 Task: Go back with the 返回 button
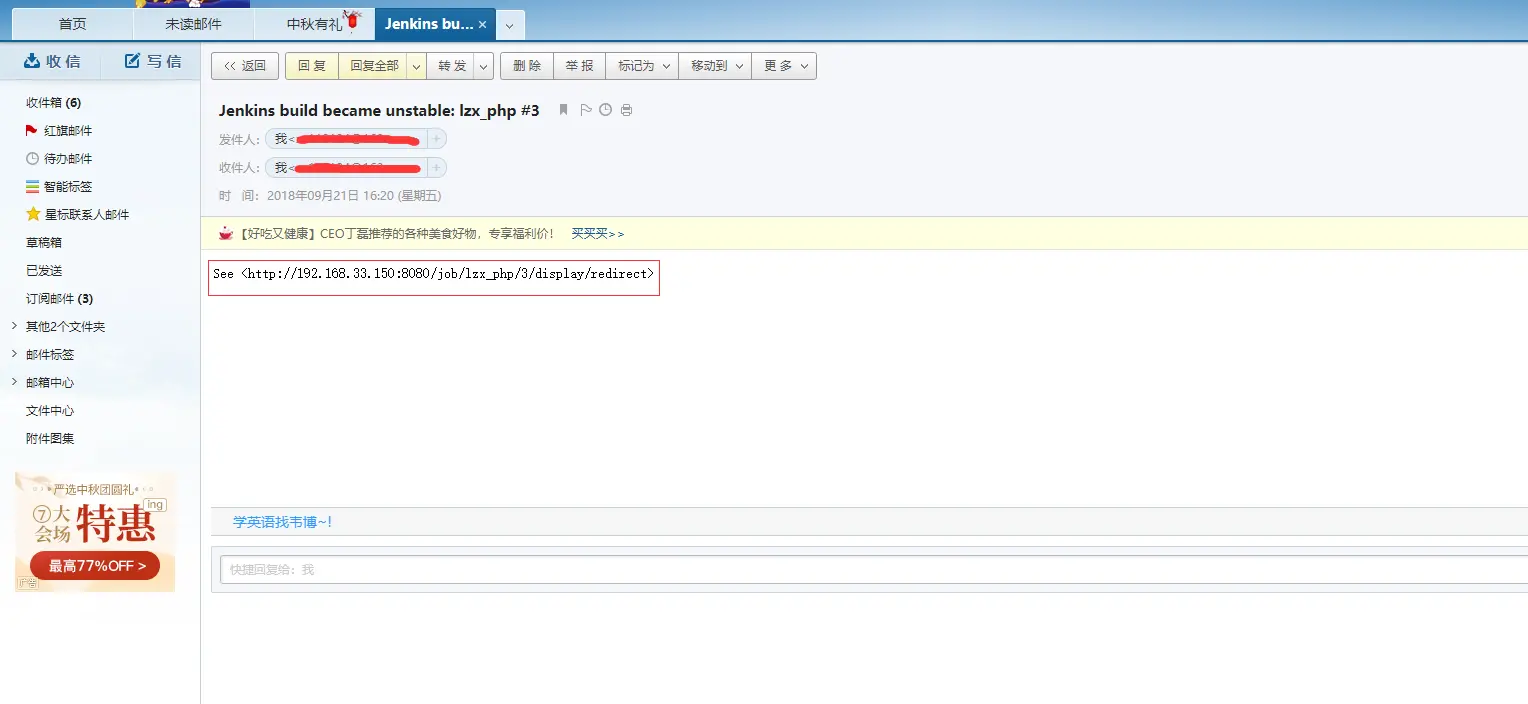tap(245, 66)
